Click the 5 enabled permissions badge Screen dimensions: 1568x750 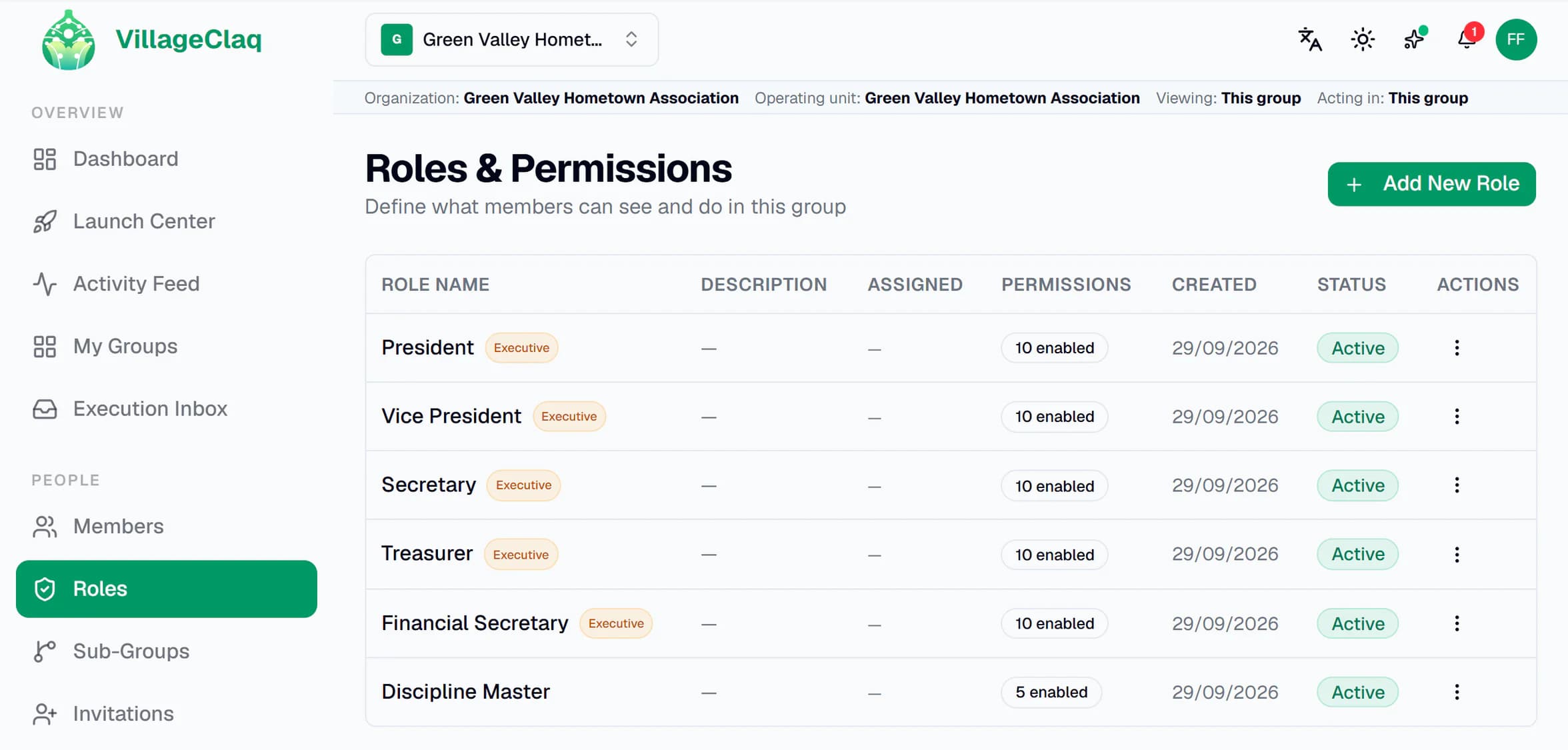1051,692
